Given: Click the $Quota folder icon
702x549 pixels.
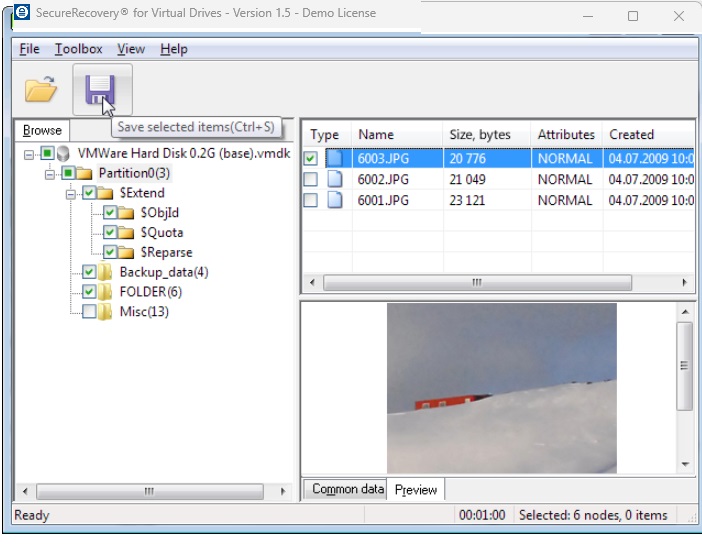Looking at the screenshot, I should (126, 233).
